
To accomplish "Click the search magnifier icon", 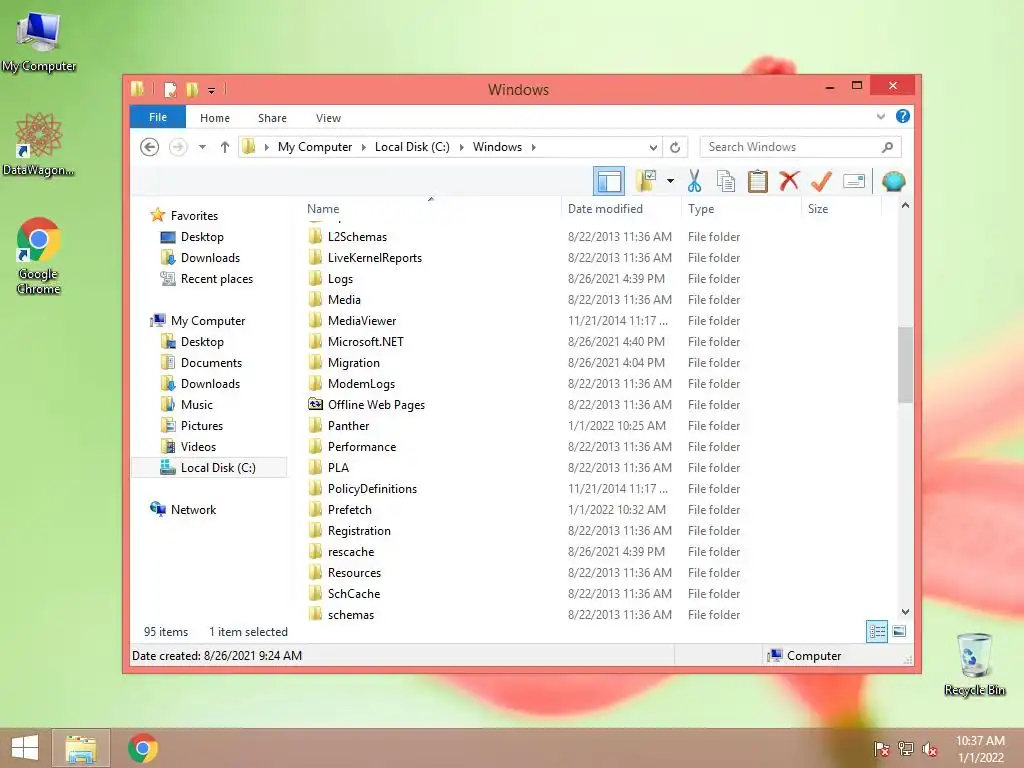I will coord(887,147).
